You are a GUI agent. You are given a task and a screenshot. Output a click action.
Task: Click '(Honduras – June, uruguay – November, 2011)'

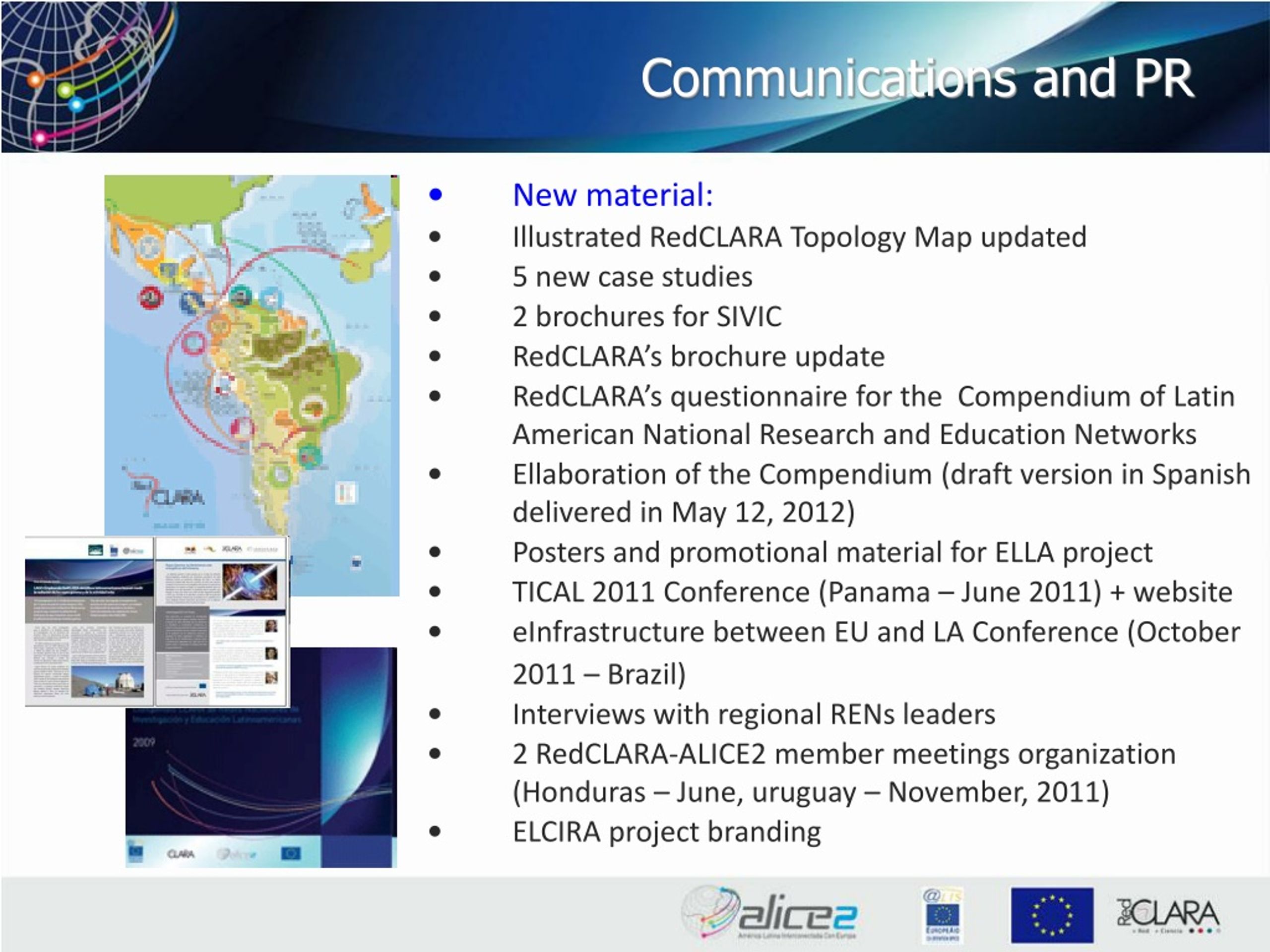[811, 792]
